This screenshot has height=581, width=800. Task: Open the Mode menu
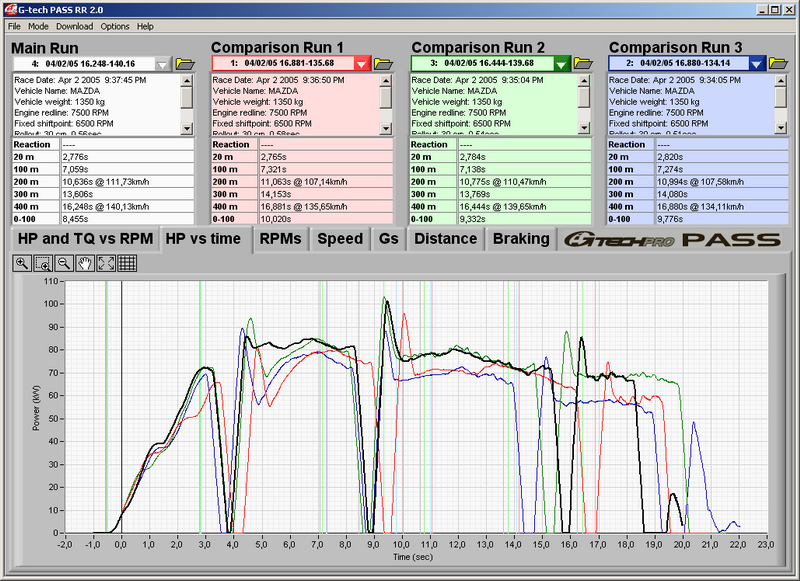[38, 27]
